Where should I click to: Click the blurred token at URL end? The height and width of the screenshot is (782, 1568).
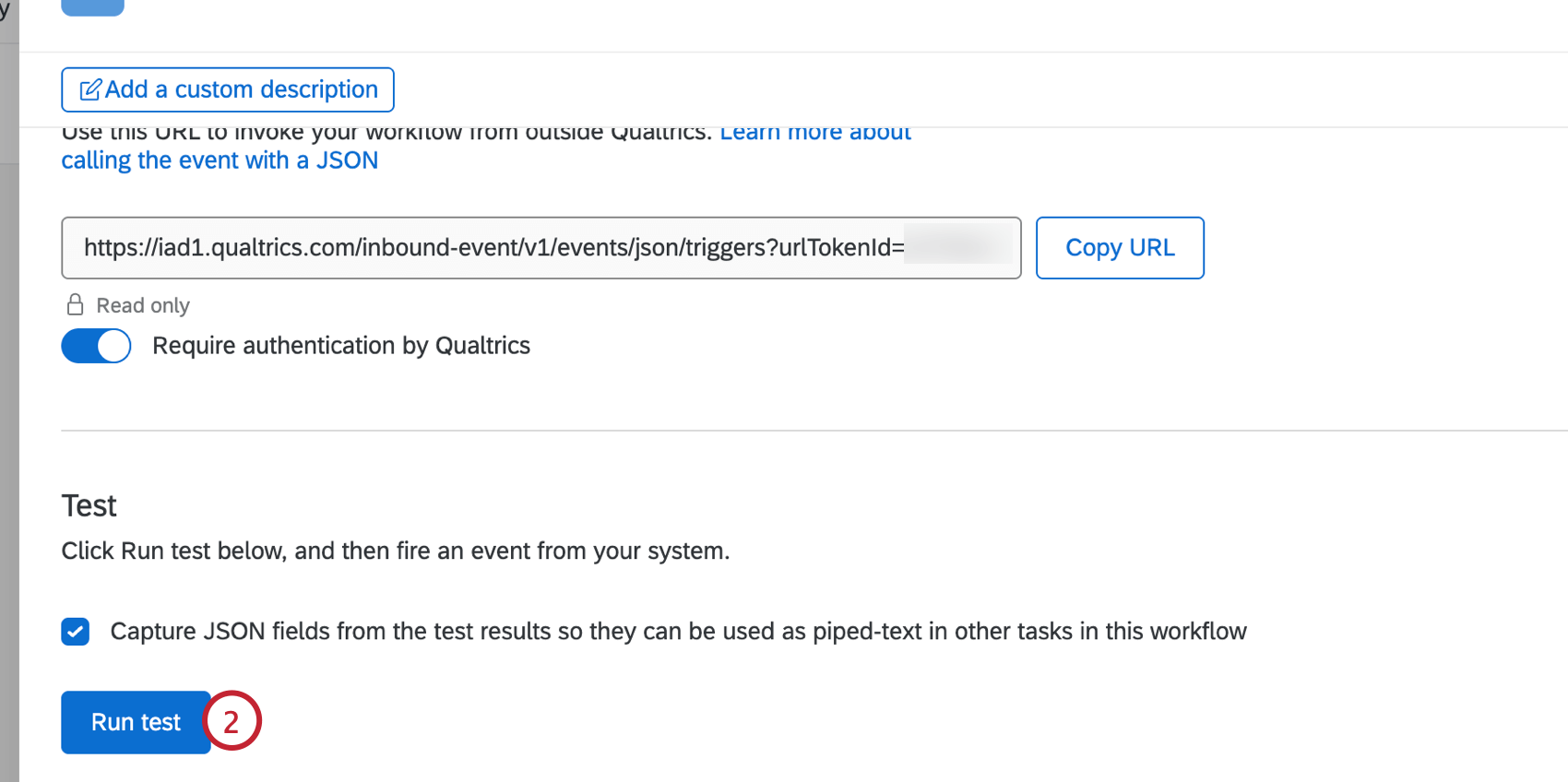(x=957, y=246)
